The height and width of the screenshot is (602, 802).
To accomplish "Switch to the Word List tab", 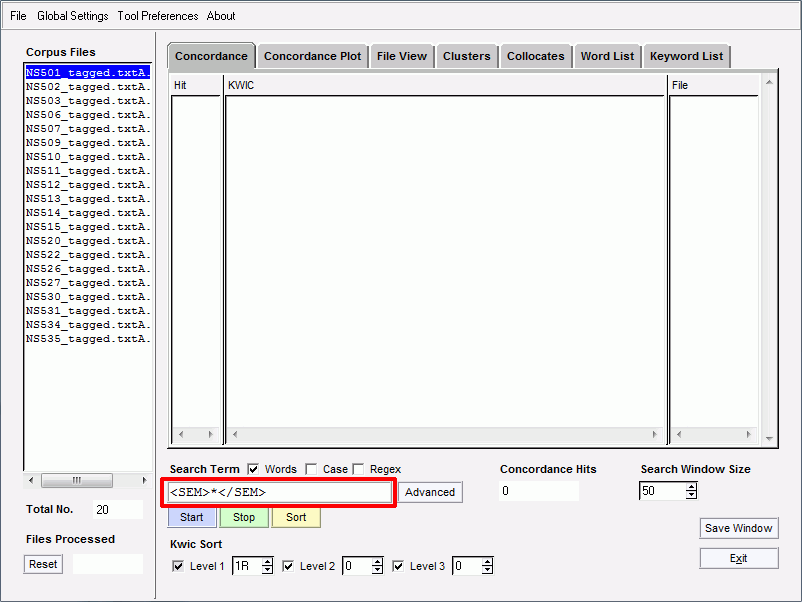I will coord(607,56).
